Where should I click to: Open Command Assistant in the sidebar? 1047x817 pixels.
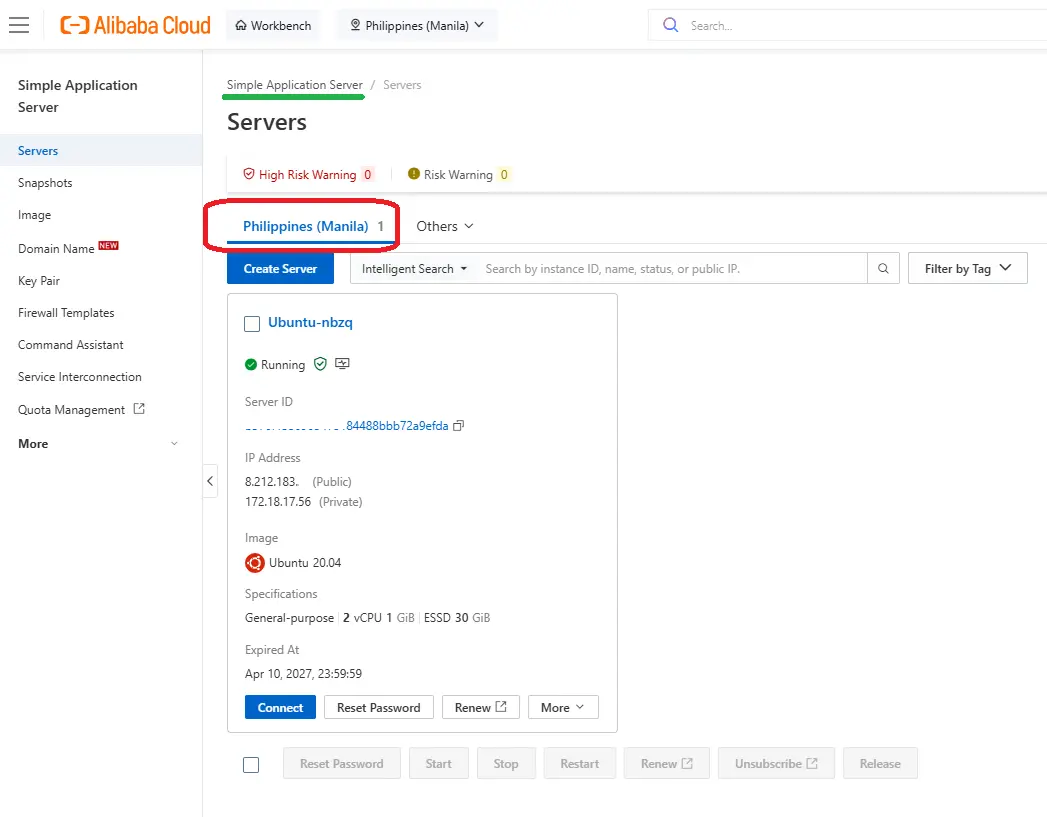pyautogui.click(x=70, y=344)
